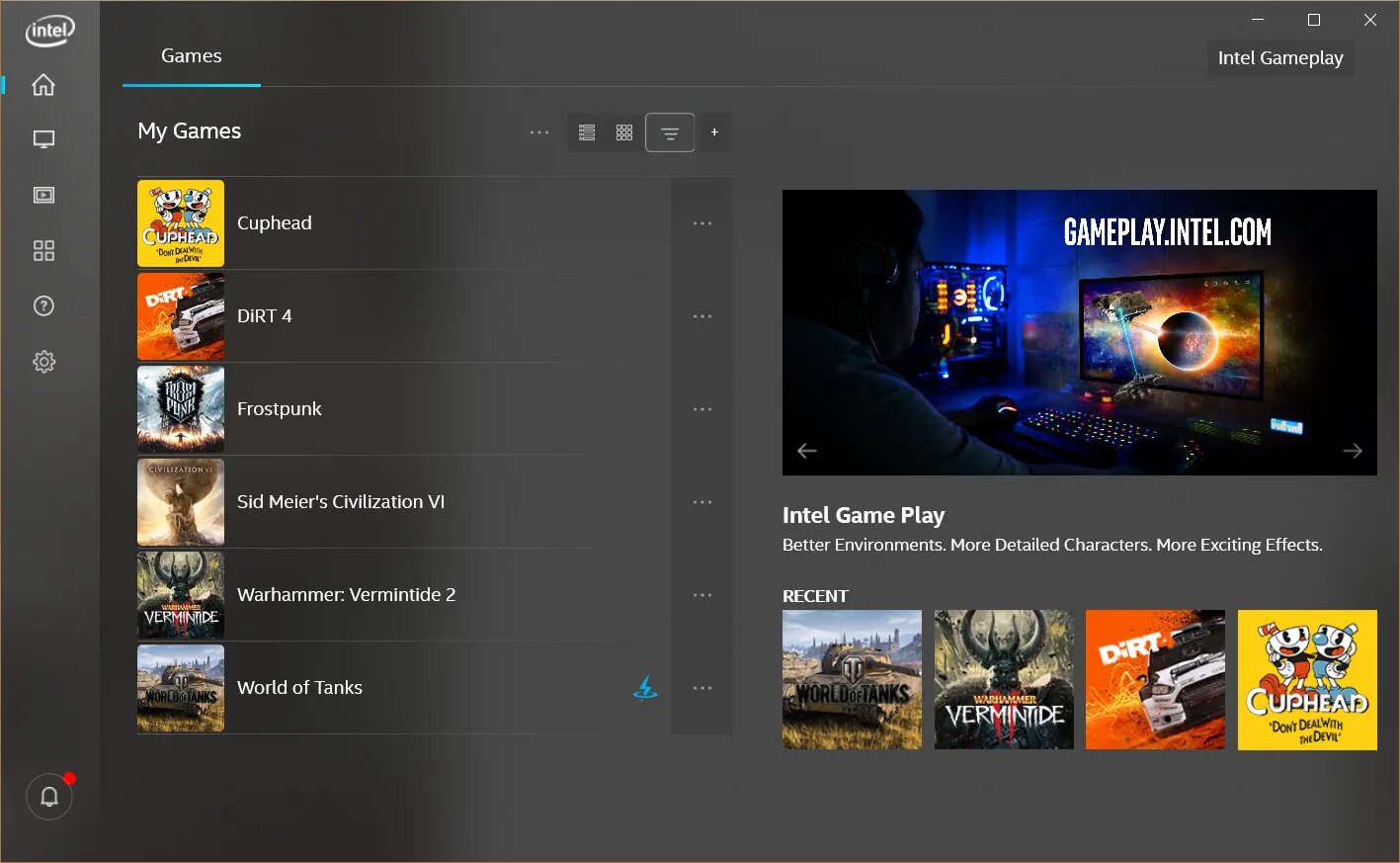Viewport: 1400px width, 863px height.
Task: Click the 'My Games' heading
Action: pyautogui.click(x=190, y=131)
